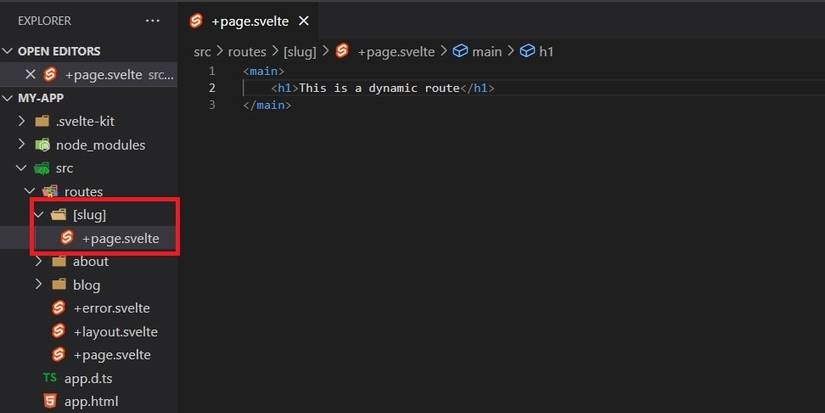Viewport: 825px width, 413px height.
Task: Click line number 3 in the gutter
Action: [x=212, y=104]
